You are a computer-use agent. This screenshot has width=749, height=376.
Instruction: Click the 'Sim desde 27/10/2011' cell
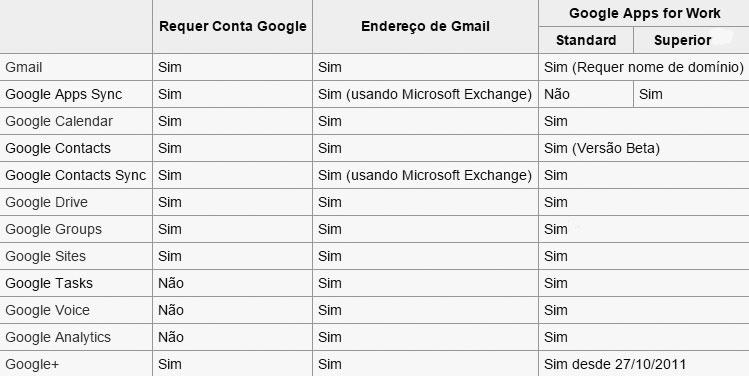coord(615,365)
